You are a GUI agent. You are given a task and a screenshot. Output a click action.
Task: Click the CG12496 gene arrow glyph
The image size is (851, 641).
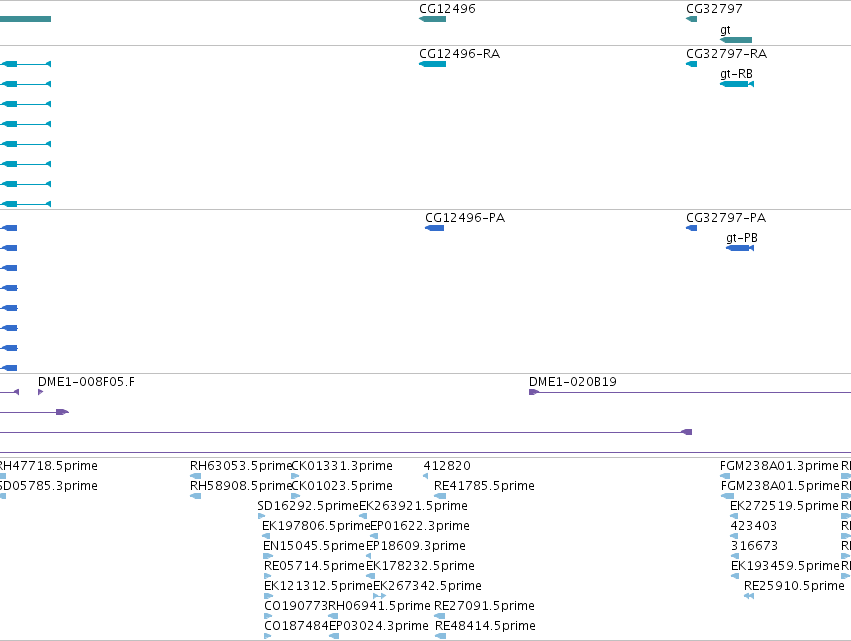433,19
